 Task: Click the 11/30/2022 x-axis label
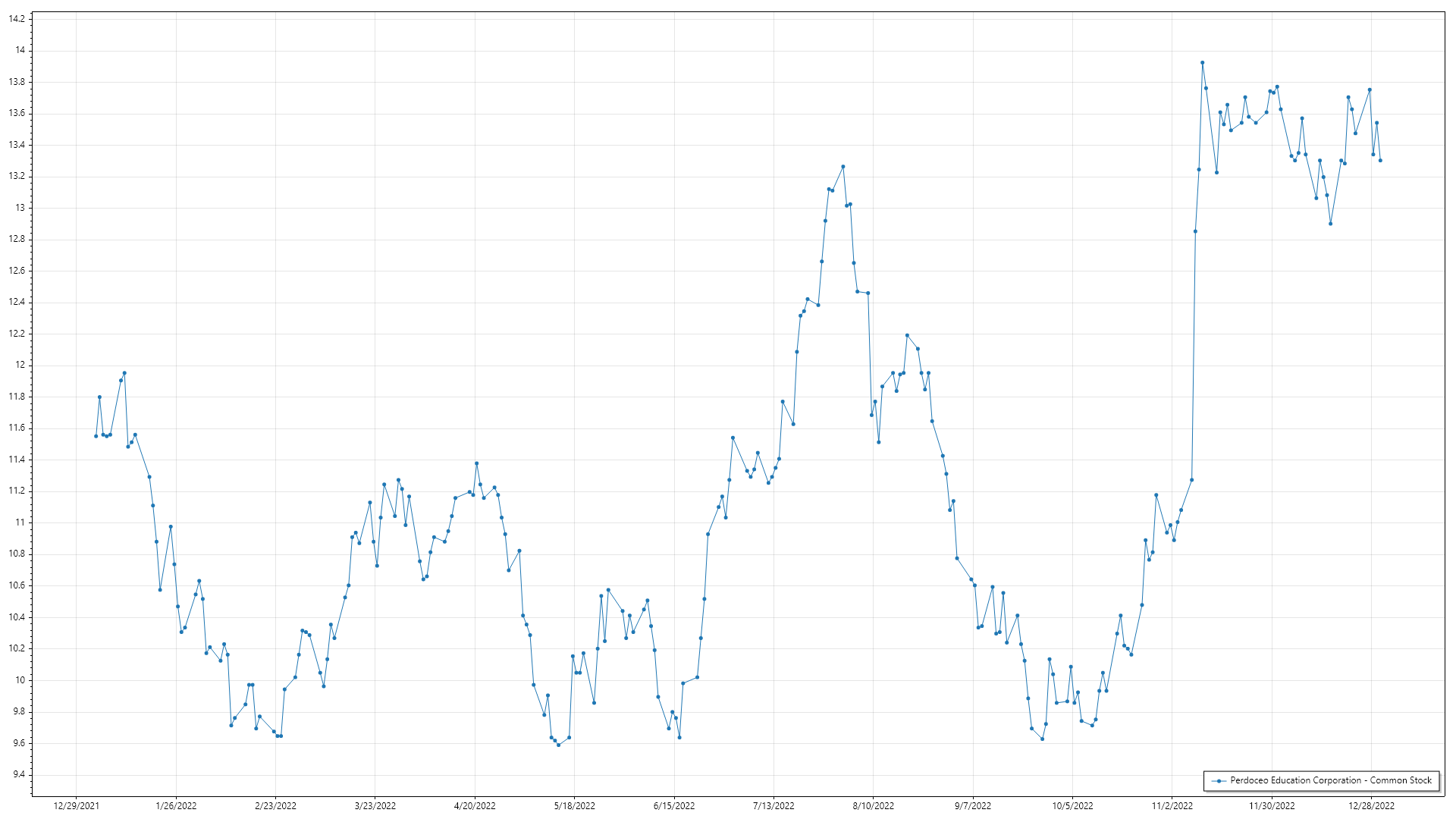pyautogui.click(x=1272, y=806)
